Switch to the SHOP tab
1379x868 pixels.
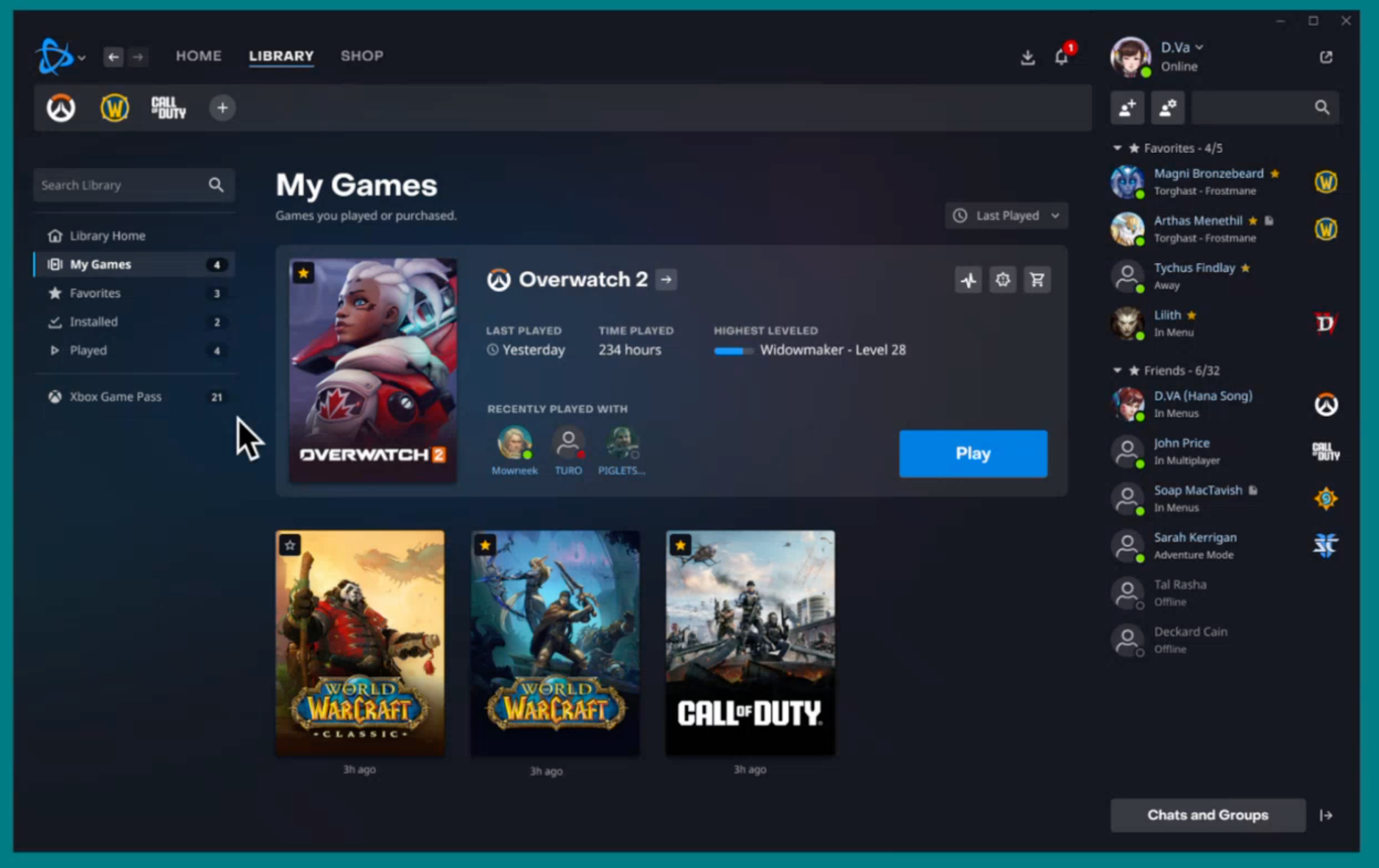[361, 56]
